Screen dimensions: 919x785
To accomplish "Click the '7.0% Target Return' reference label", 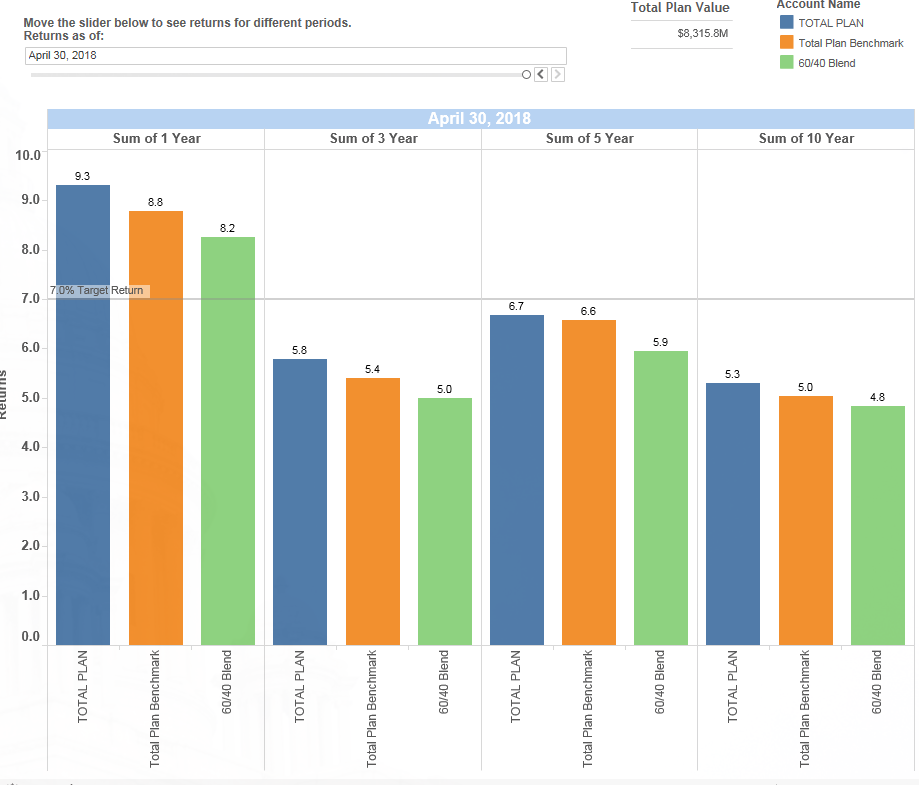I will click(97, 290).
